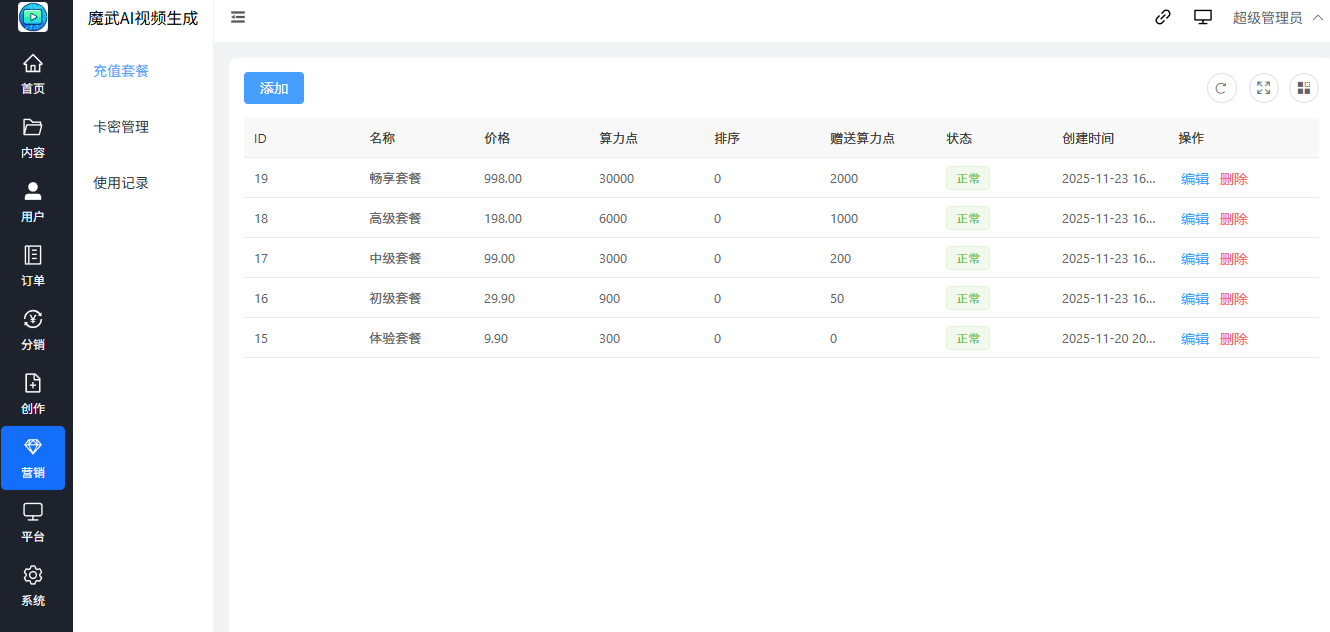This screenshot has height=632, width=1330.
Task: Click the 添加 button
Action: 273,88
